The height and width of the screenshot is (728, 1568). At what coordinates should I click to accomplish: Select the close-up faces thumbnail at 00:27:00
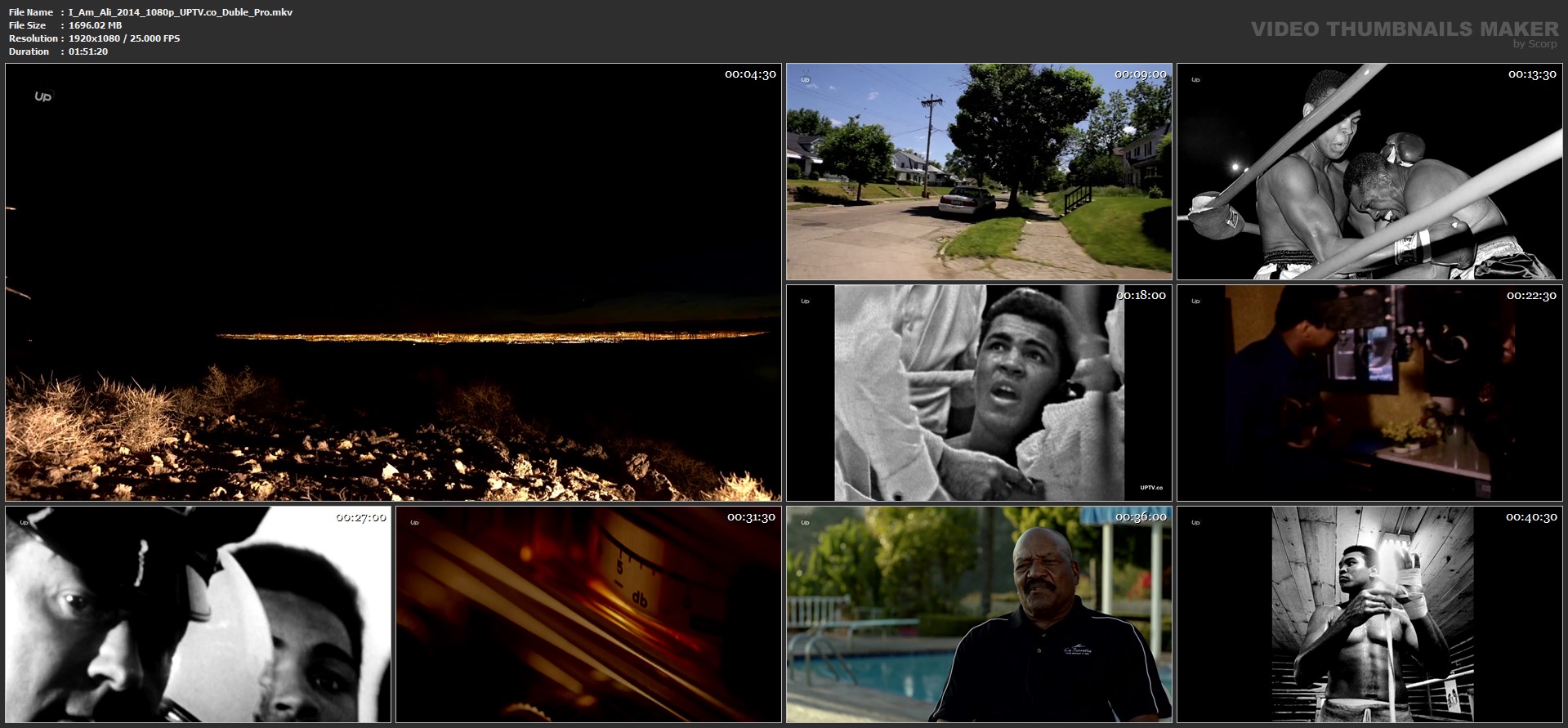(x=199, y=614)
